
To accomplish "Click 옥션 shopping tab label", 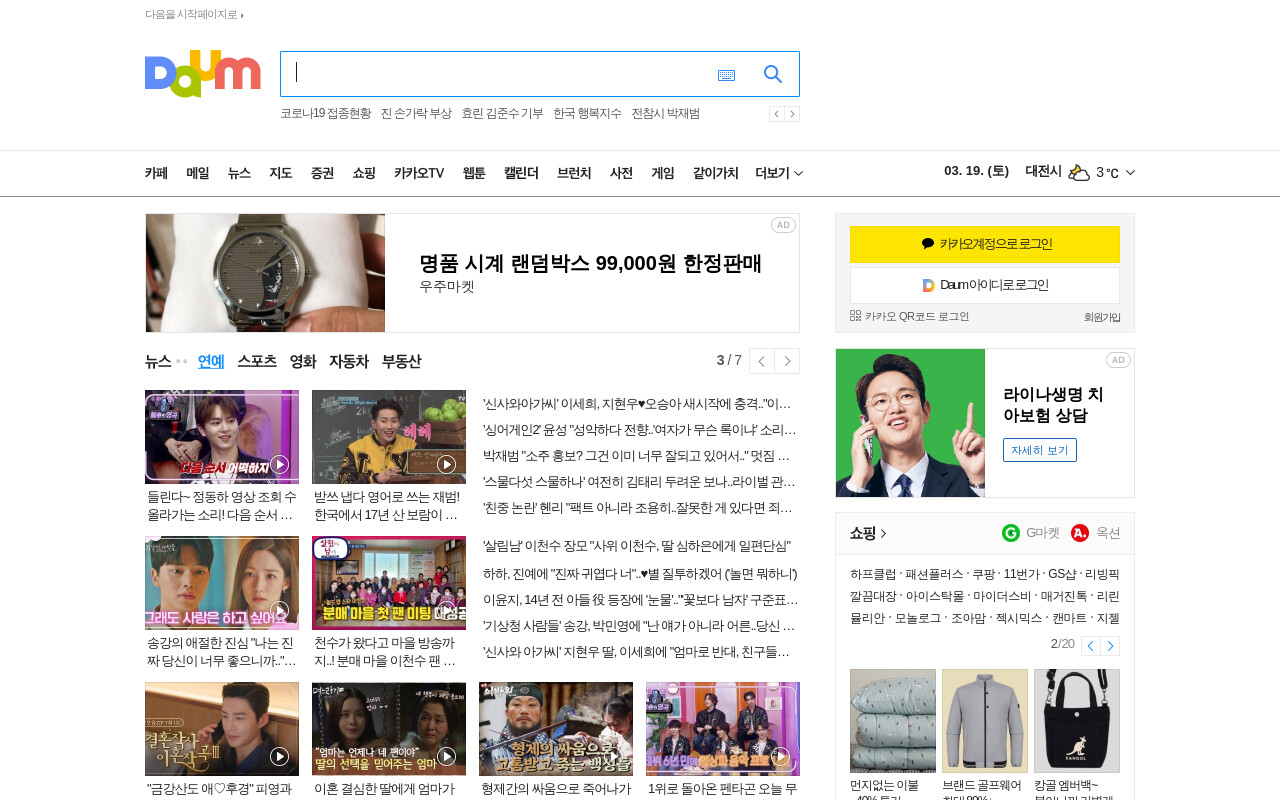I will tap(1108, 533).
